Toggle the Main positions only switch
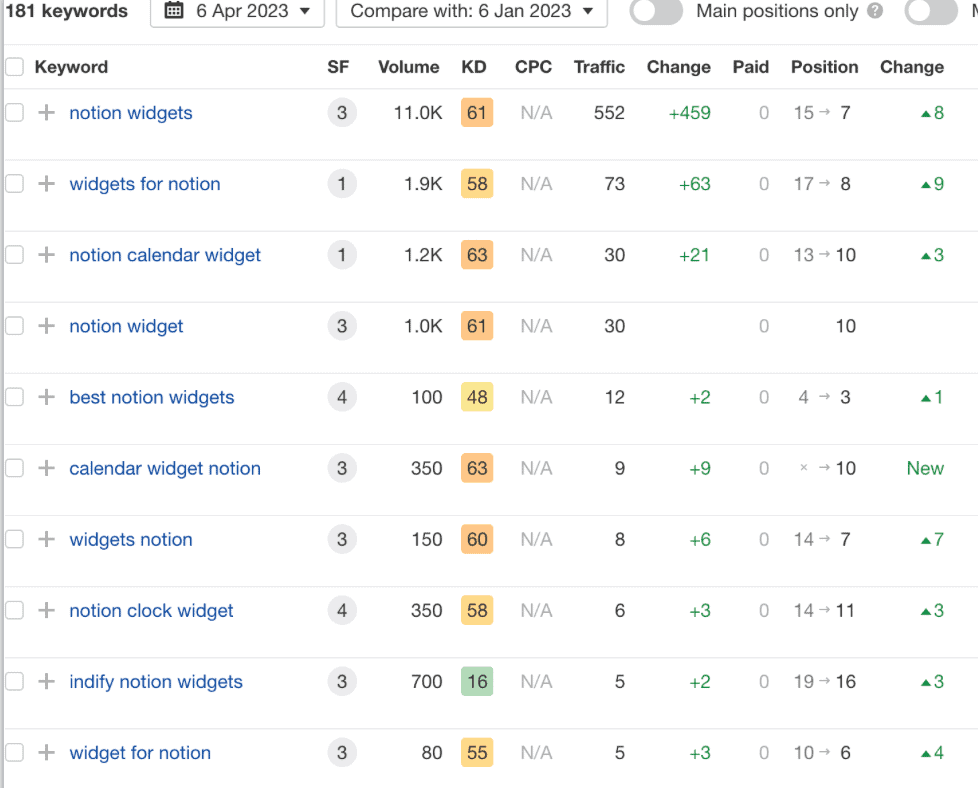Image resolution: width=978 pixels, height=788 pixels. tap(656, 11)
